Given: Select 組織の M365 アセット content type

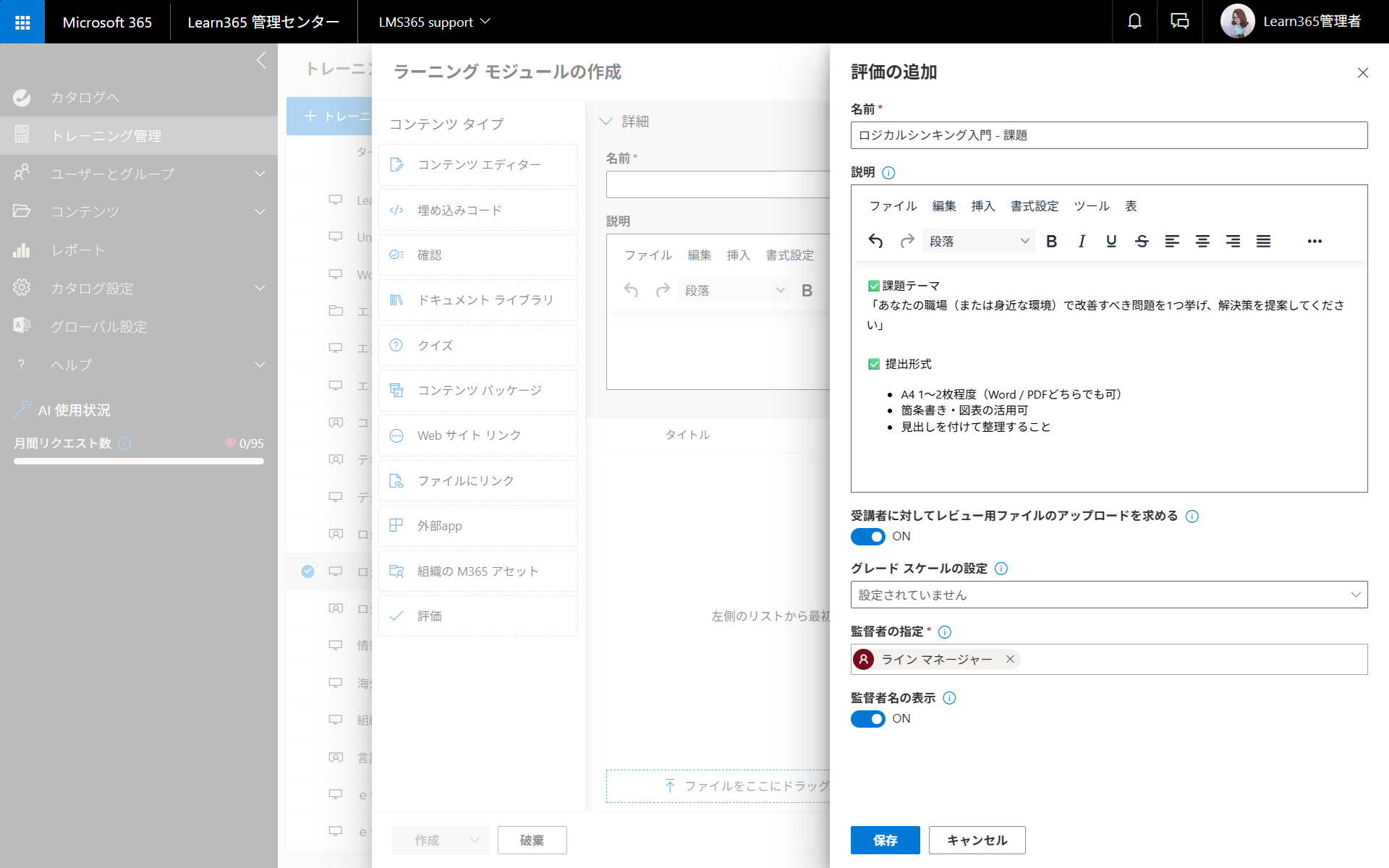Looking at the screenshot, I should (x=478, y=571).
